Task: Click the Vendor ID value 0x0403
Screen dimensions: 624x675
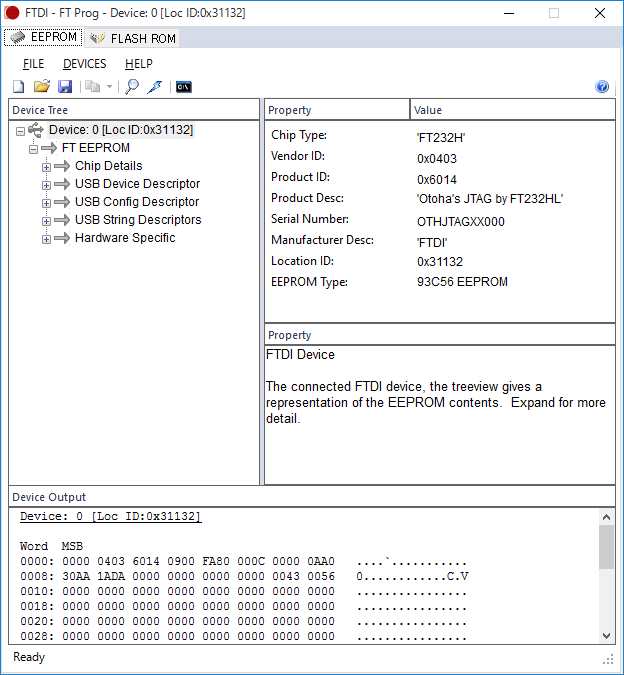Action: pyautogui.click(x=437, y=159)
